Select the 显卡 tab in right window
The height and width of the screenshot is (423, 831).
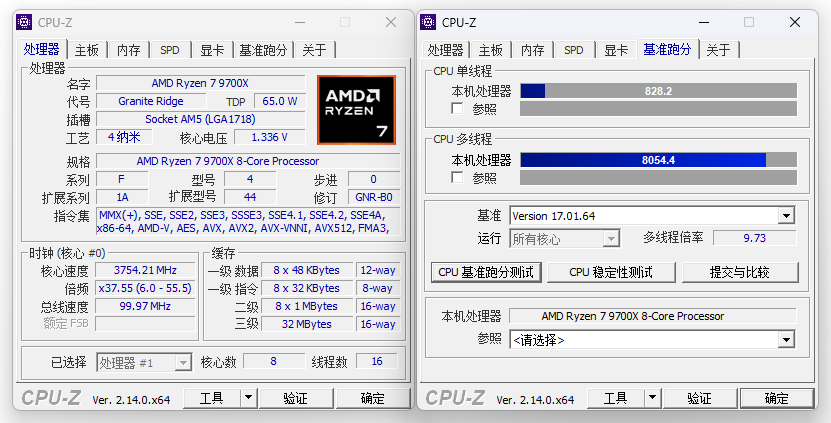[616, 50]
